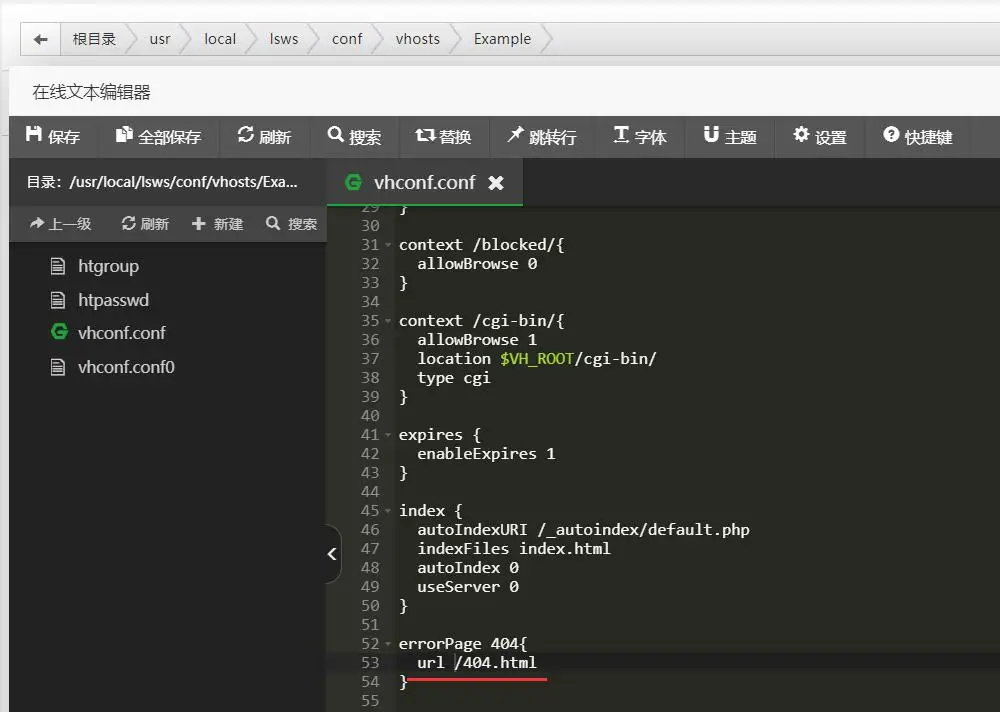Click line number 53 in gutter
This screenshot has height=712, width=1000.
point(370,663)
